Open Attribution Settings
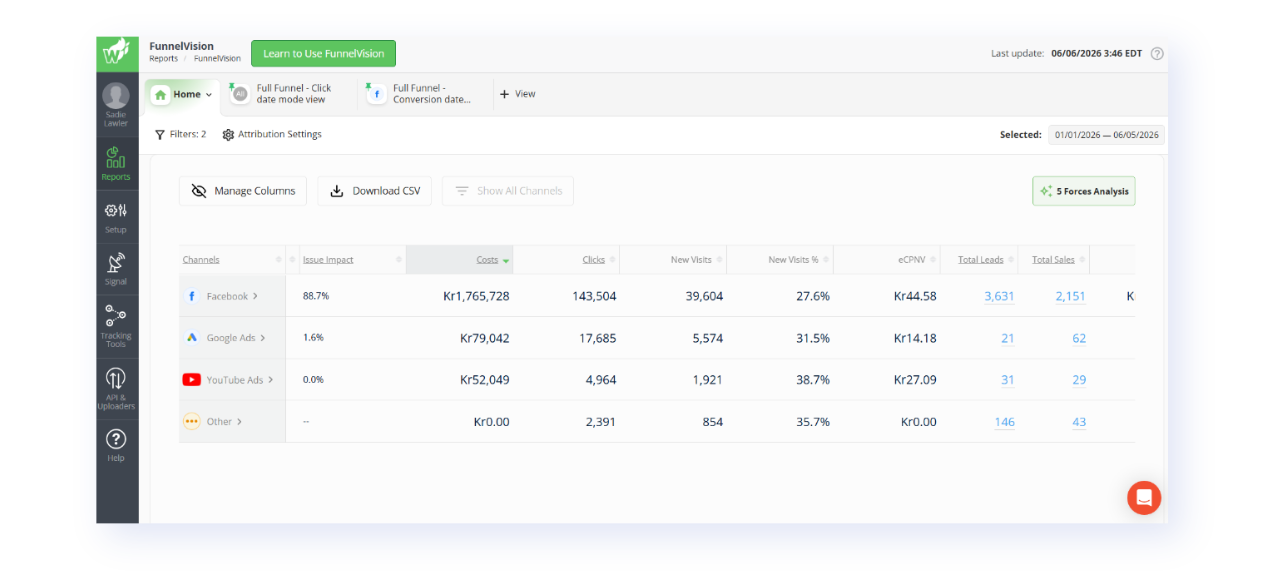This screenshot has width=1288, height=585. tap(272, 134)
